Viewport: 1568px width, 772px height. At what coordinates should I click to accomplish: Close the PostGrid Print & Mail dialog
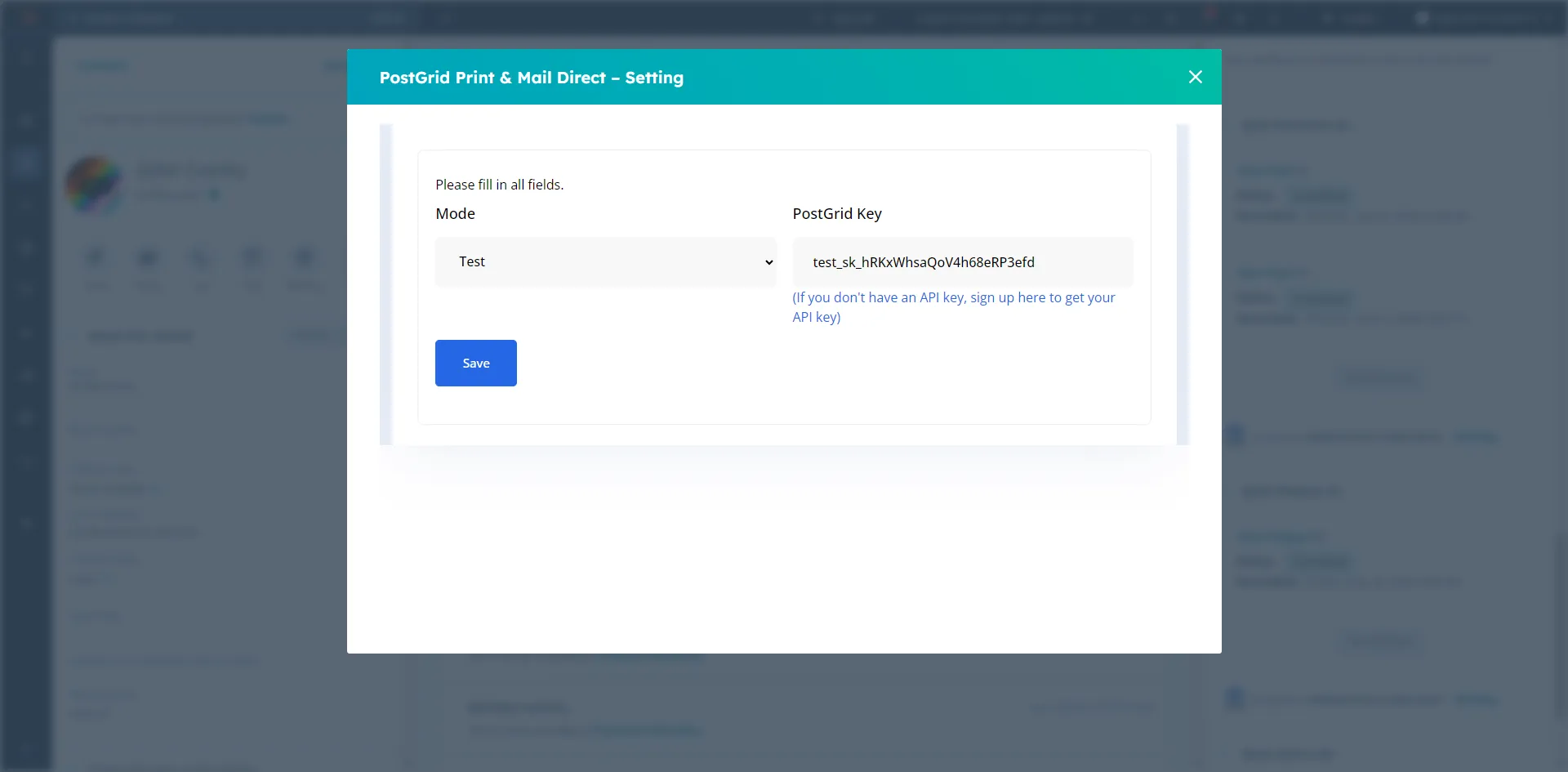pos(1196,76)
